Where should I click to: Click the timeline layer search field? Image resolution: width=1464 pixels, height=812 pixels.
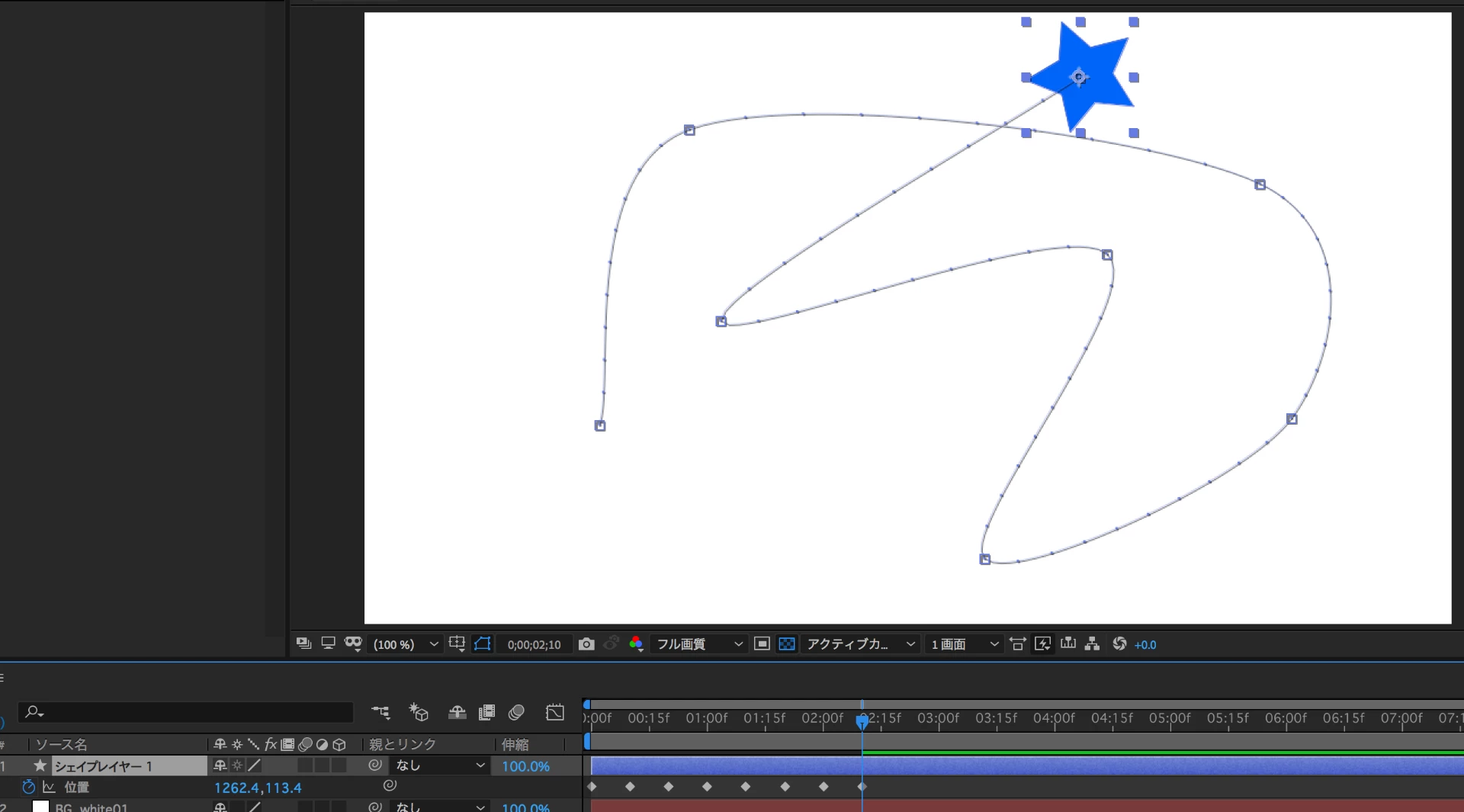coord(186,712)
